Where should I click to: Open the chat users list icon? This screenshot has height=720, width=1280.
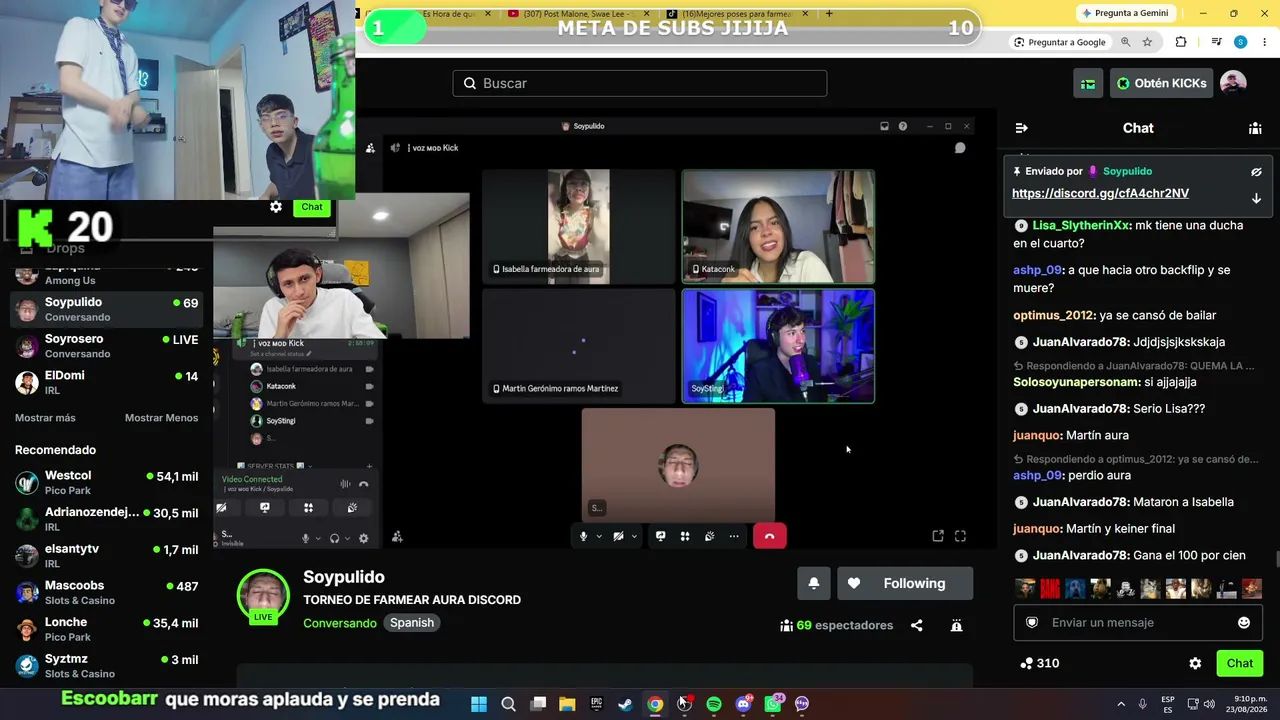point(1255,128)
